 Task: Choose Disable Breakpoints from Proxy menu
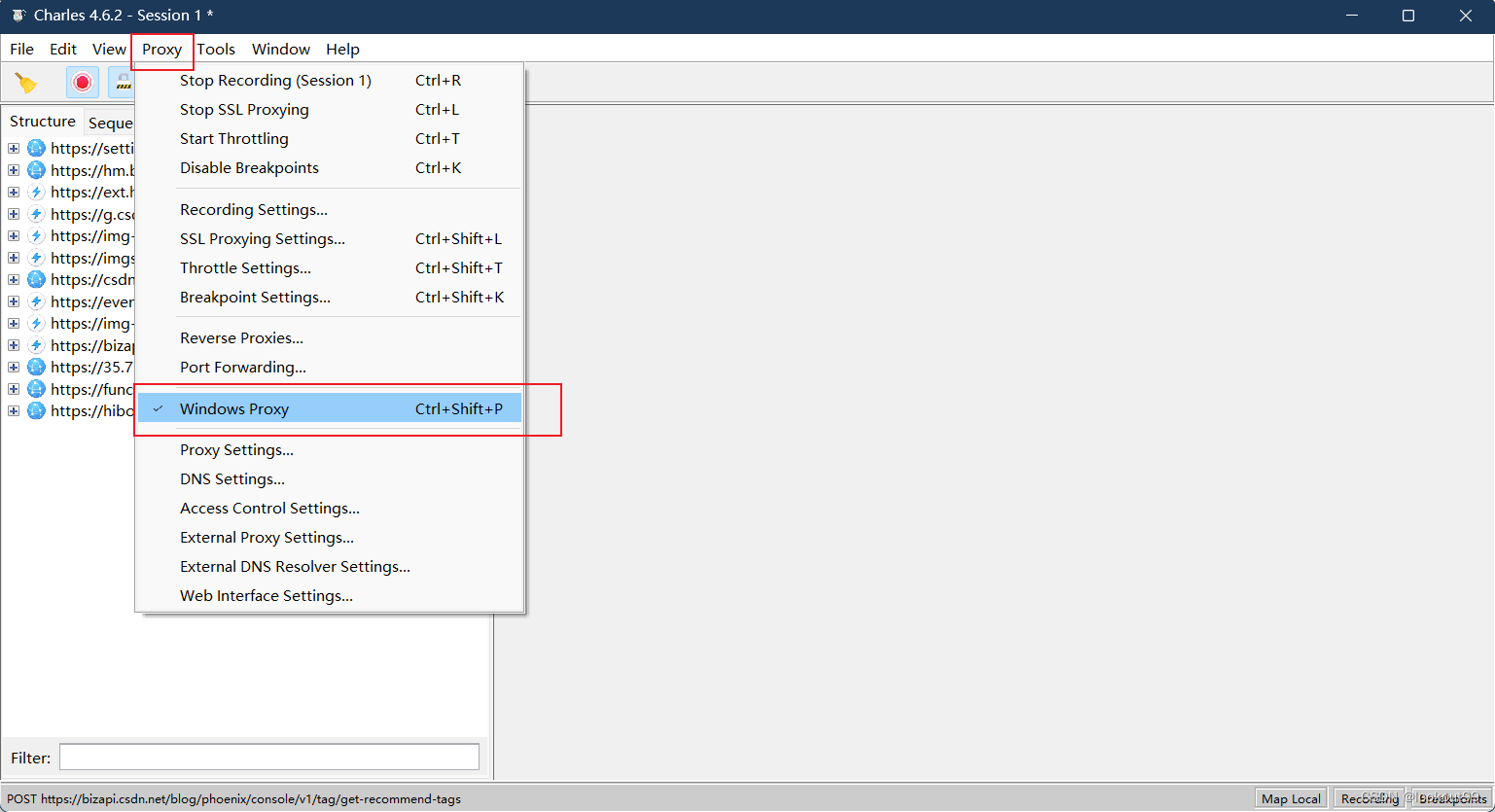tap(330, 167)
